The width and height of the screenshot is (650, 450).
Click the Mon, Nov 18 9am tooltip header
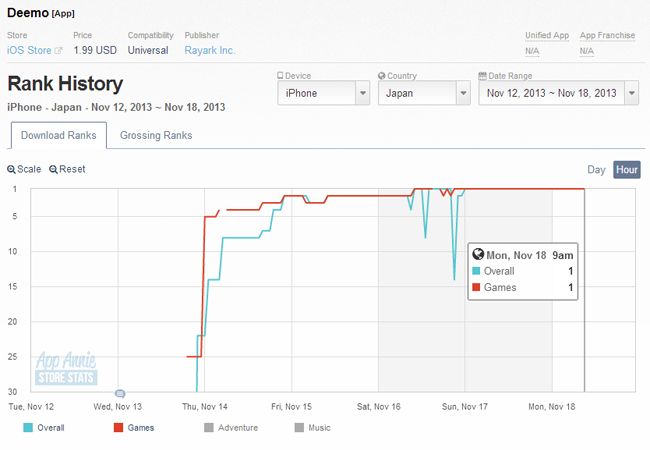pyautogui.click(x=529, y=255)
